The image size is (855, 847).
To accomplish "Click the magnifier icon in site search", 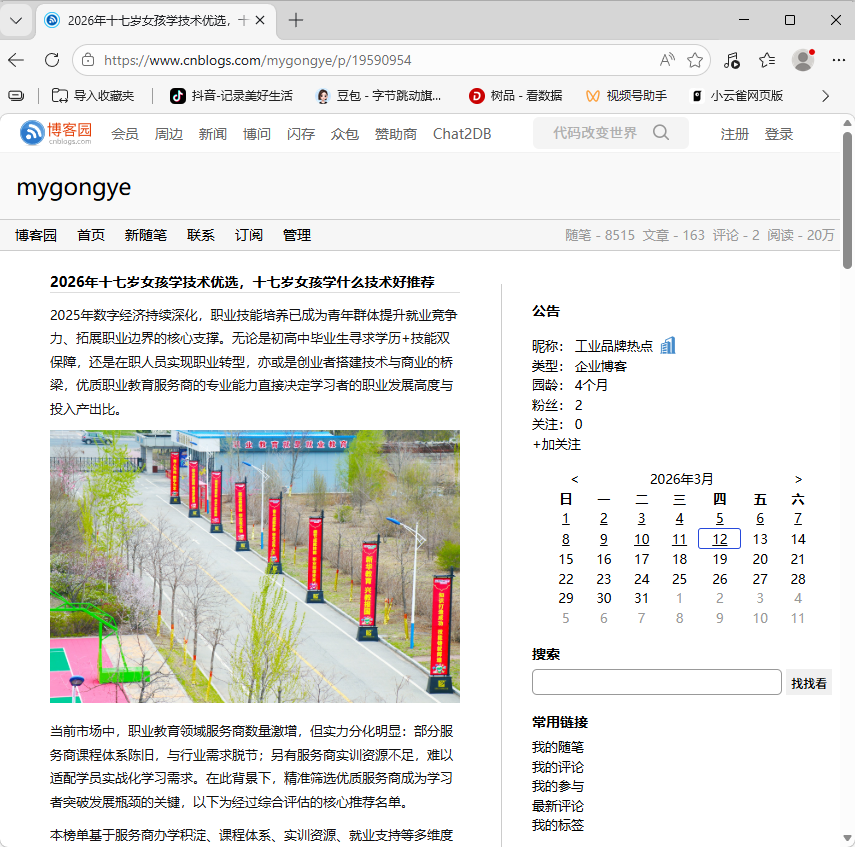I will pyautogui.click(x=661, y=133).
